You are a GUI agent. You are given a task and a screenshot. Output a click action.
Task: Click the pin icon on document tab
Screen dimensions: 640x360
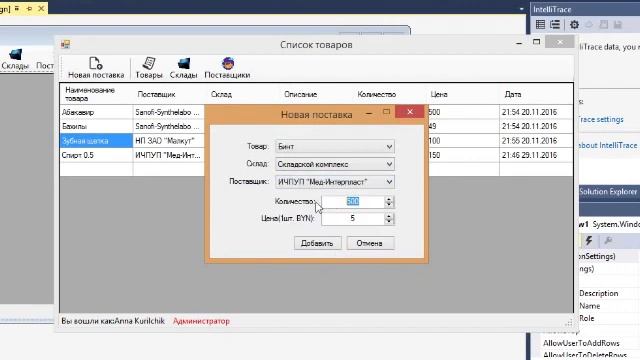[x=29, y=8]
